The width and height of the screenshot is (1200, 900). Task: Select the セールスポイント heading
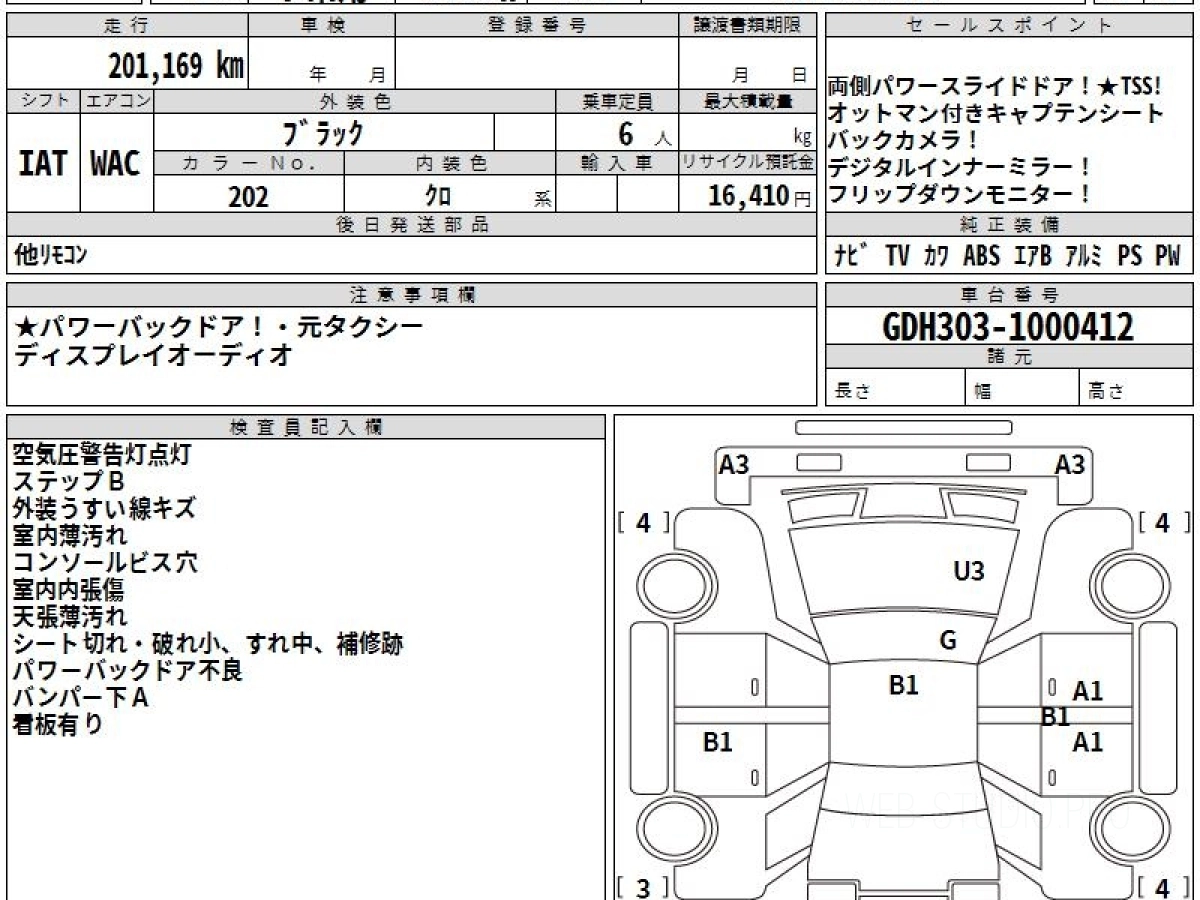(1009, 26)
